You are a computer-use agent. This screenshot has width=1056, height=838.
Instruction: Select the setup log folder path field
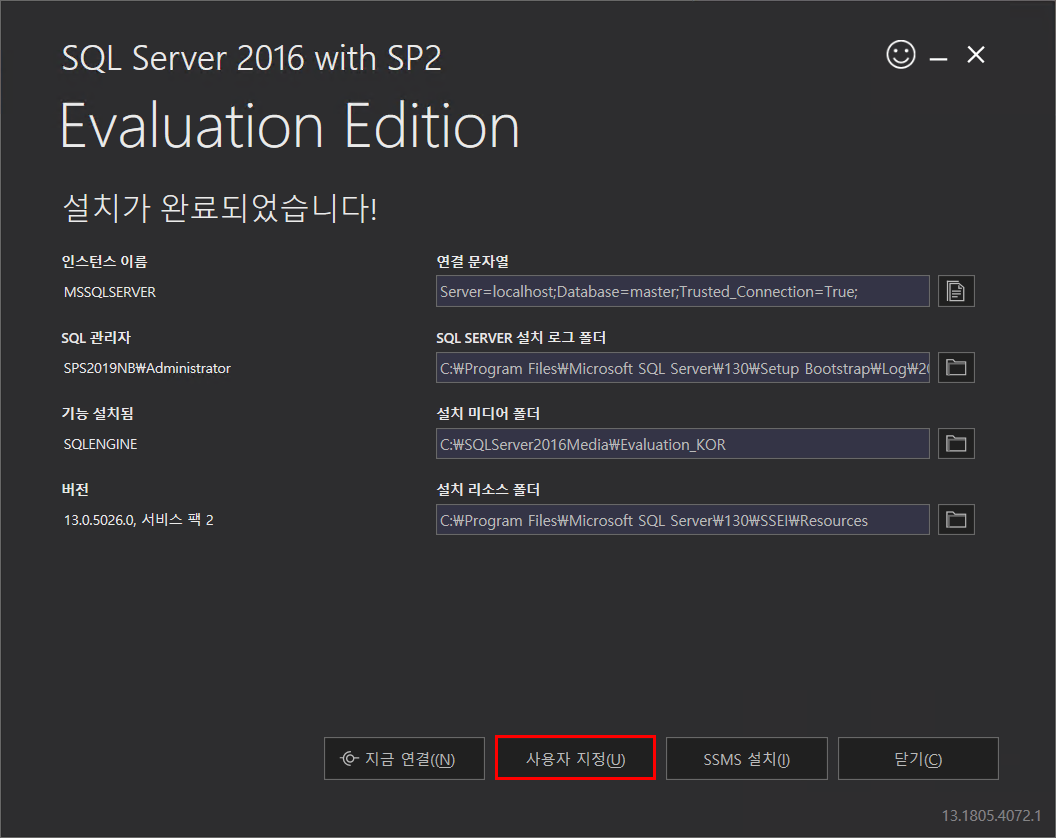682,367
